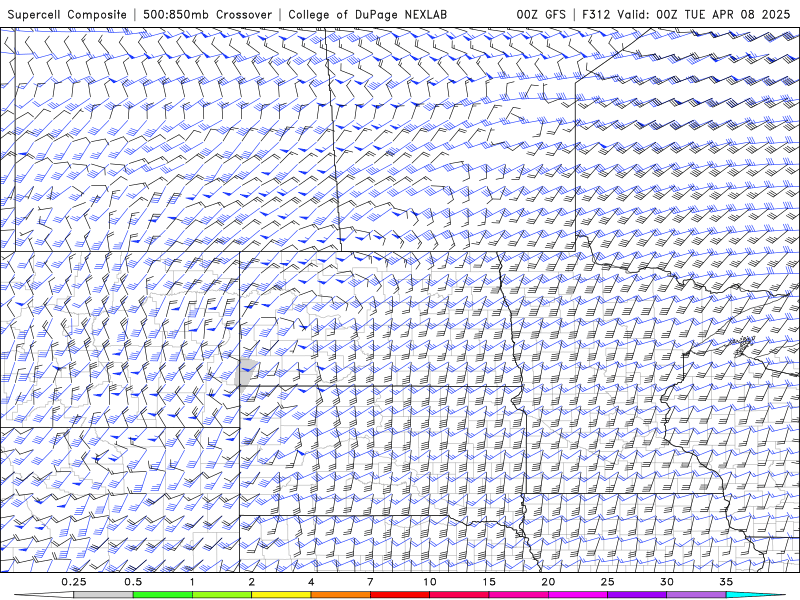This screenshot has height=600, width=800.
Task: Click the yellow color bar segment (2–4)
Action: tap(281, 595)
